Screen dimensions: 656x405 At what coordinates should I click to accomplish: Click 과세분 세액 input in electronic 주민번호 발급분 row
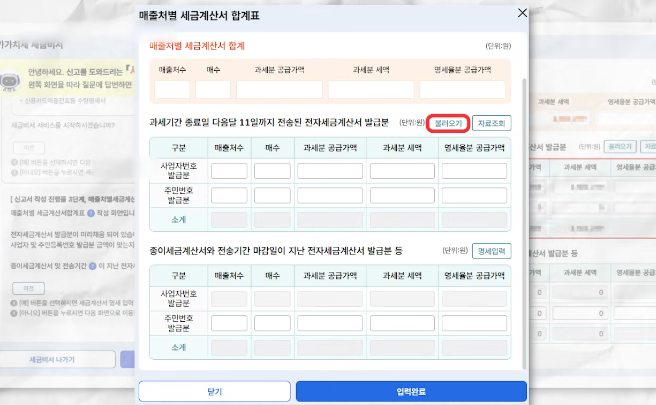(x=402, y=195)
